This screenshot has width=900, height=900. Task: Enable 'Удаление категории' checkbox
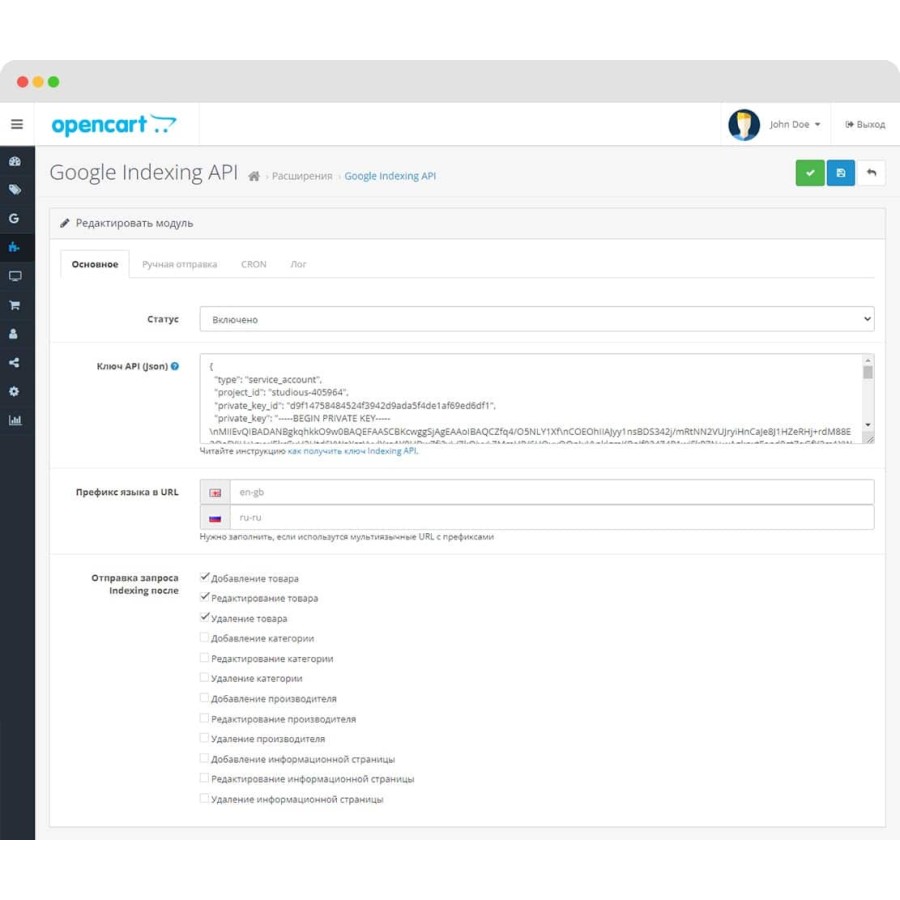click(x=204, y=677)
